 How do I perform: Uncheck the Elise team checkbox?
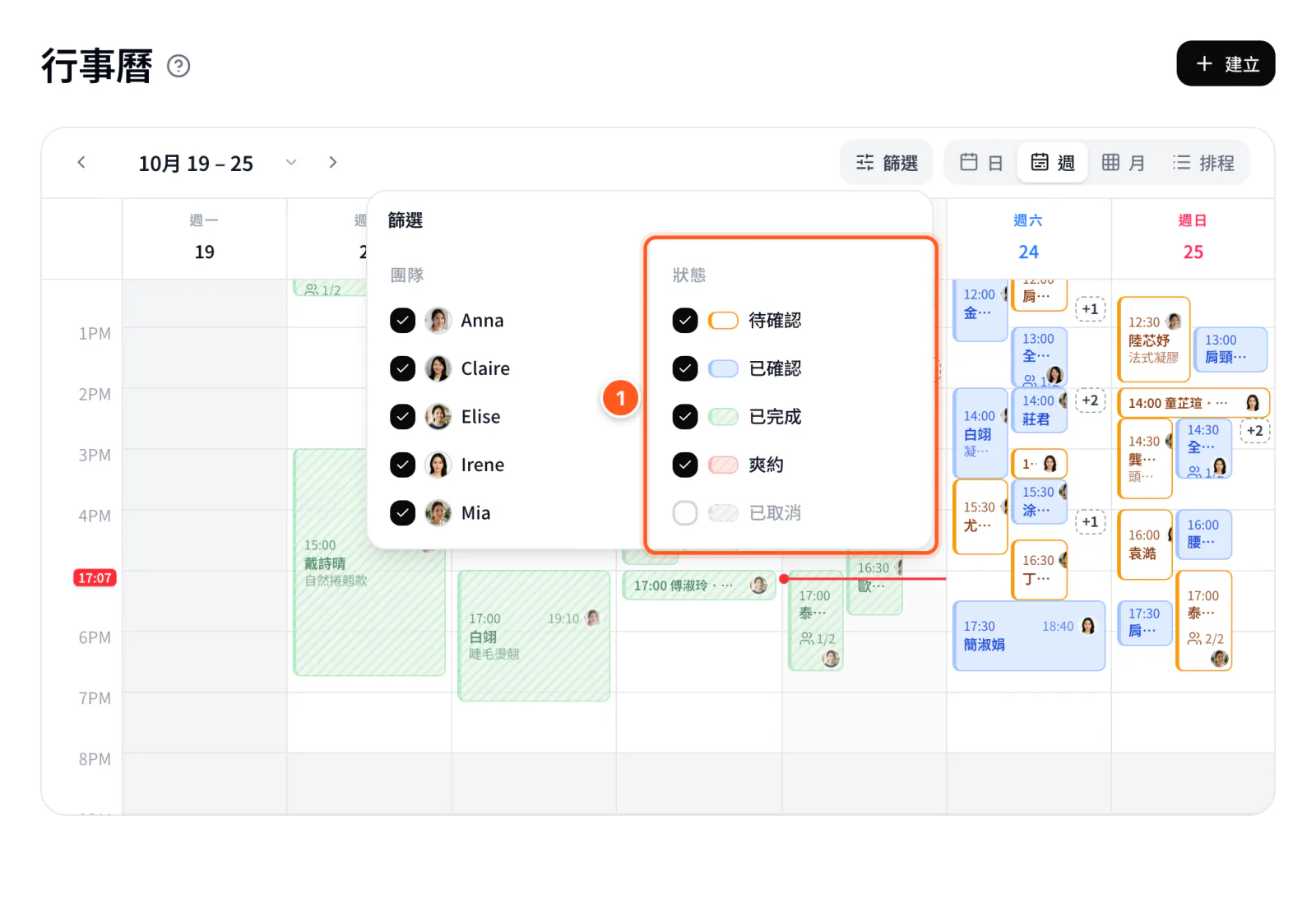[402, 417]
